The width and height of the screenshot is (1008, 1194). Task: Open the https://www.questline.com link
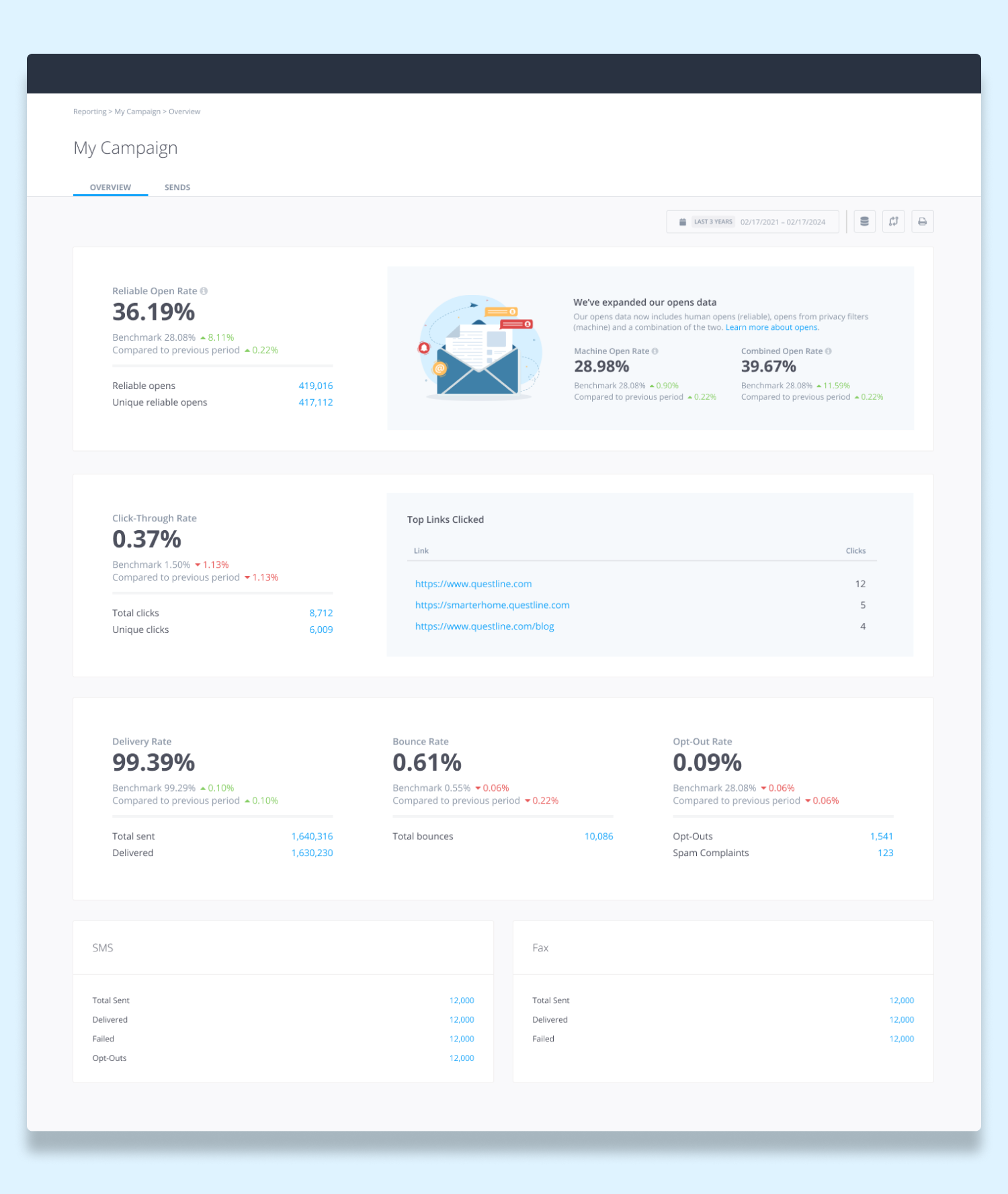click(x=473, y=584)
